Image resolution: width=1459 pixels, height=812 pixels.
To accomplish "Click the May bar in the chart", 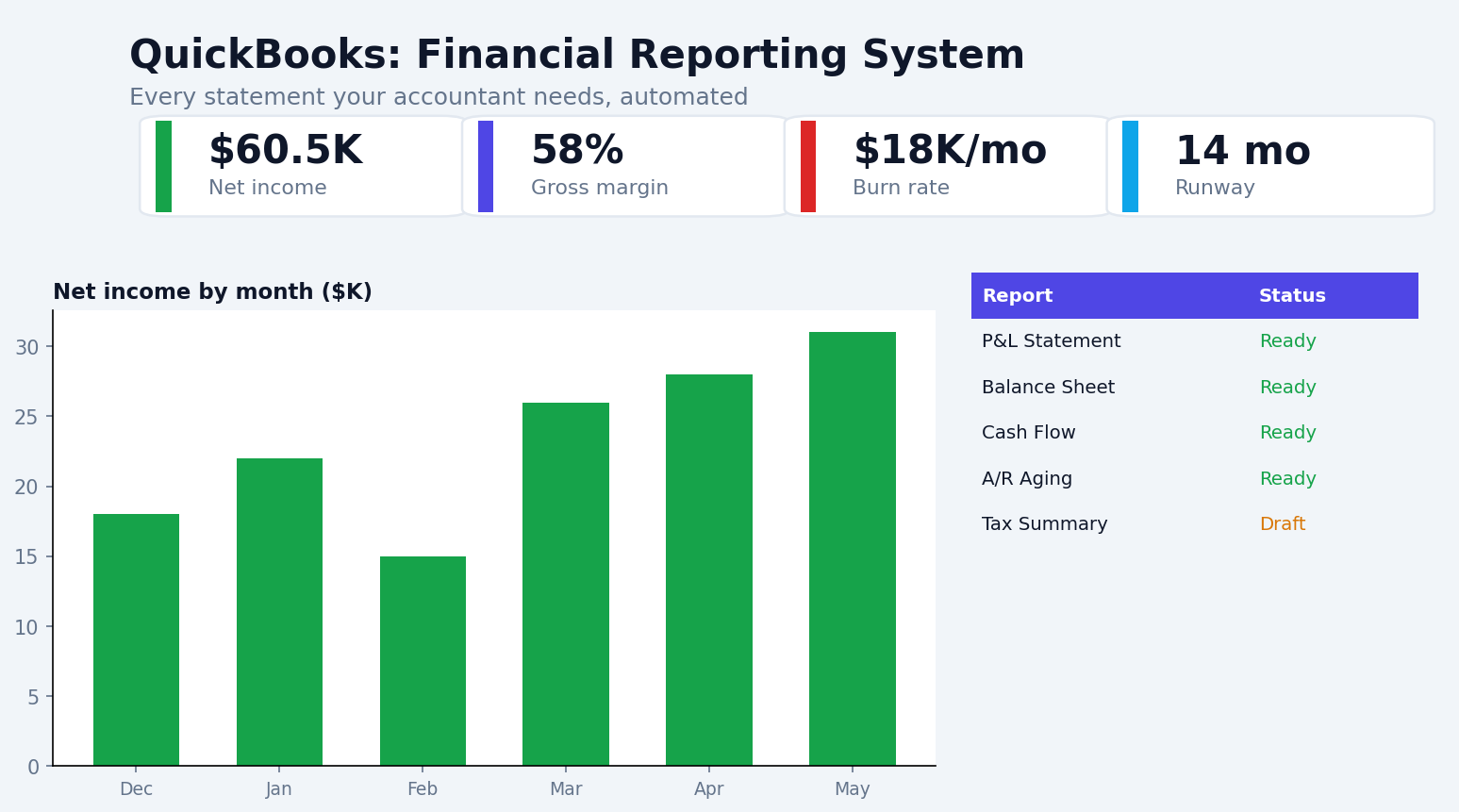I will 853,549.
